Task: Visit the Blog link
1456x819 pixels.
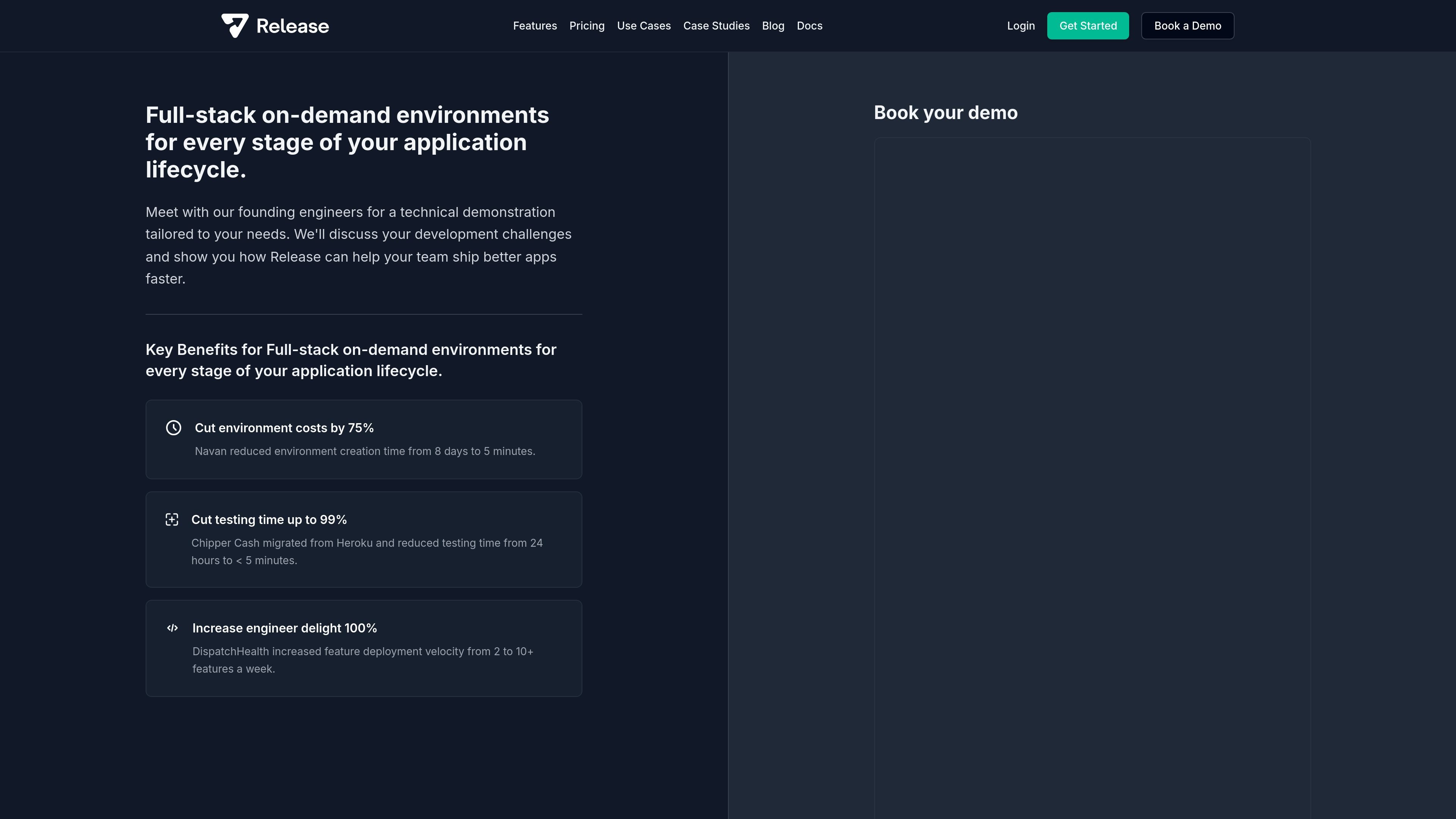Action: coord(773,26)
